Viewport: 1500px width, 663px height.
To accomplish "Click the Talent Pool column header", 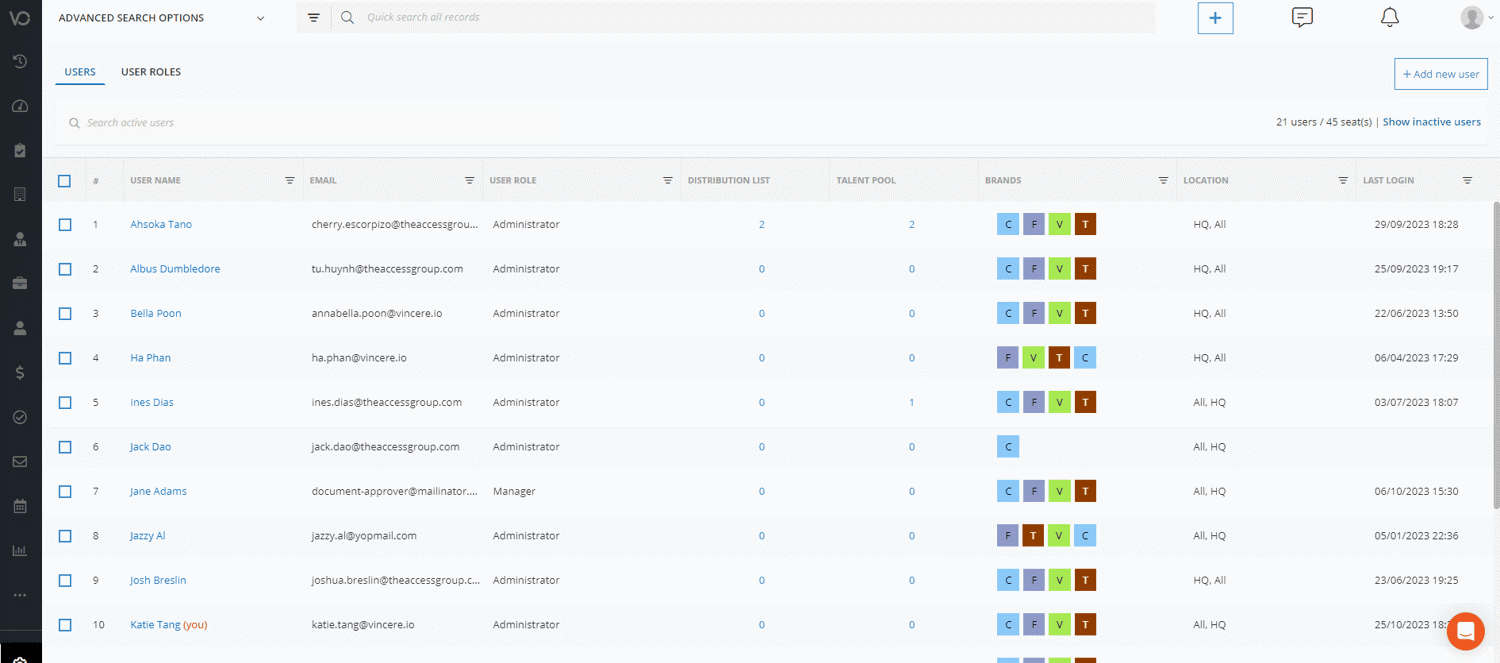I will tap(866, 181).
